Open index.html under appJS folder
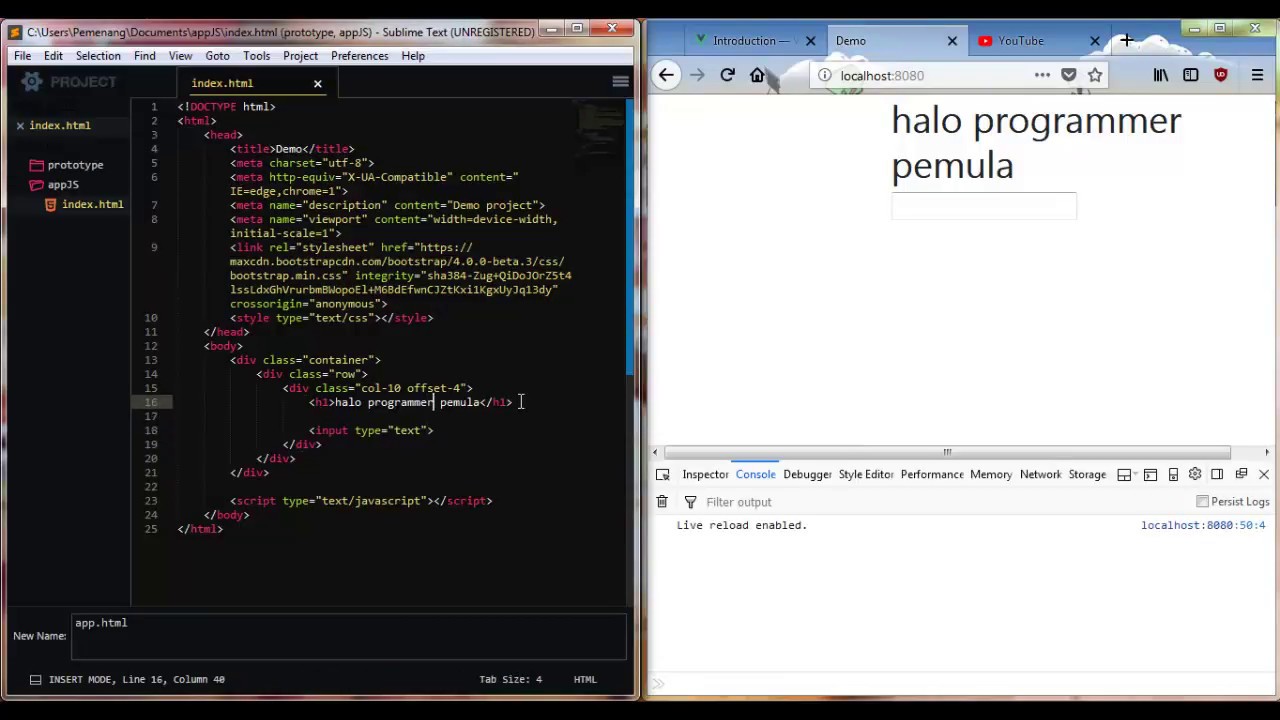 tap(92, 204)
